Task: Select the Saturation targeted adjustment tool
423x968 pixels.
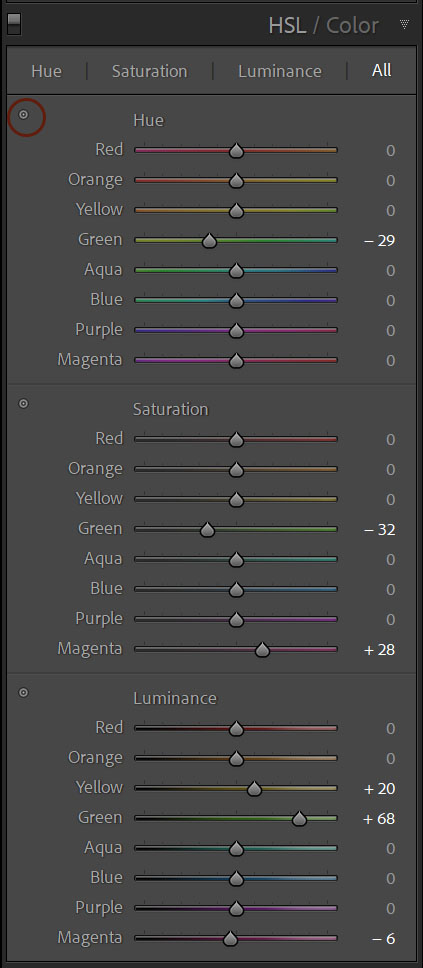Action: point(23,403)
